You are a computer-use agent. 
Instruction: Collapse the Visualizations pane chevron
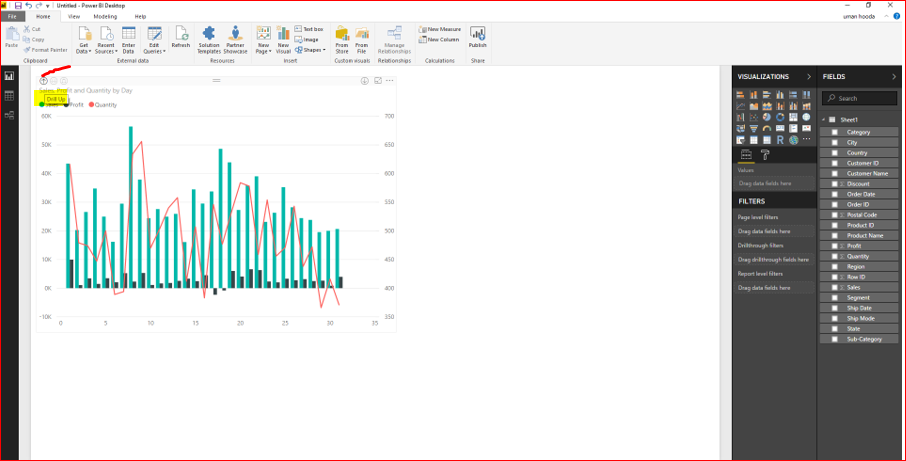click(x=808, y=76)
